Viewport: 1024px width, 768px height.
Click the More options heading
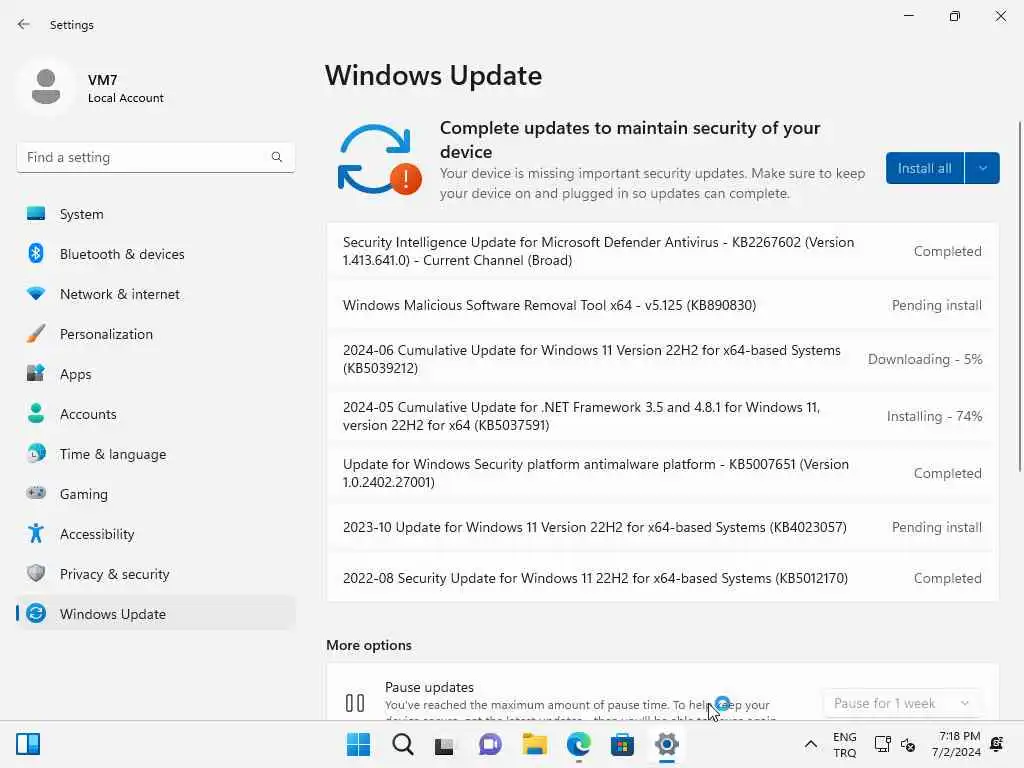point(369,645)
